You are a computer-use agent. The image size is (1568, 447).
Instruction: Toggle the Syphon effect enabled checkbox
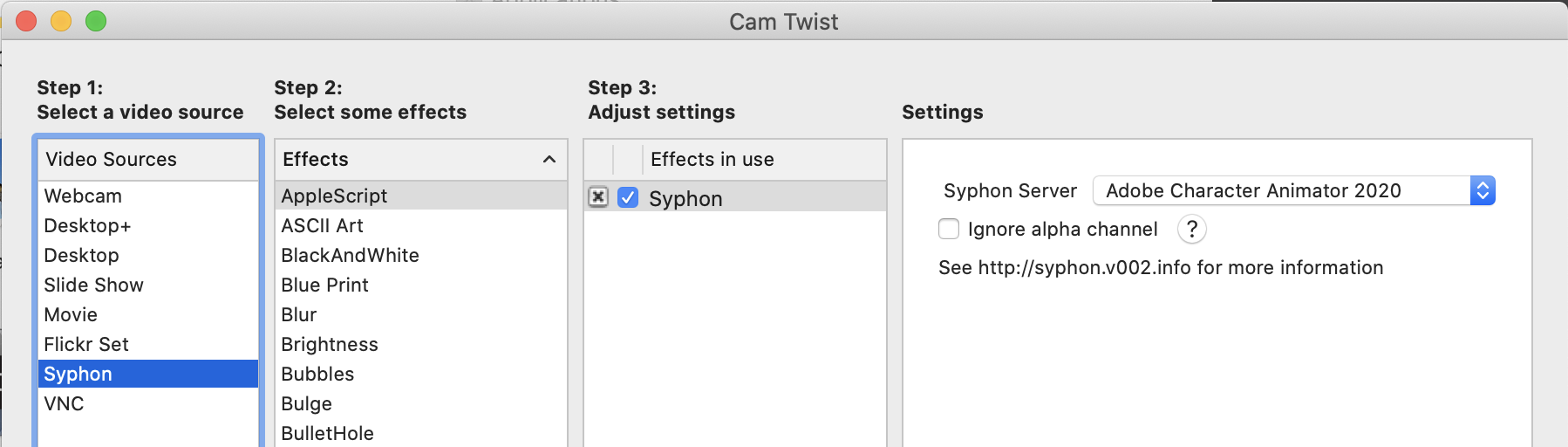pyautogui.click(x=628, y=197)
